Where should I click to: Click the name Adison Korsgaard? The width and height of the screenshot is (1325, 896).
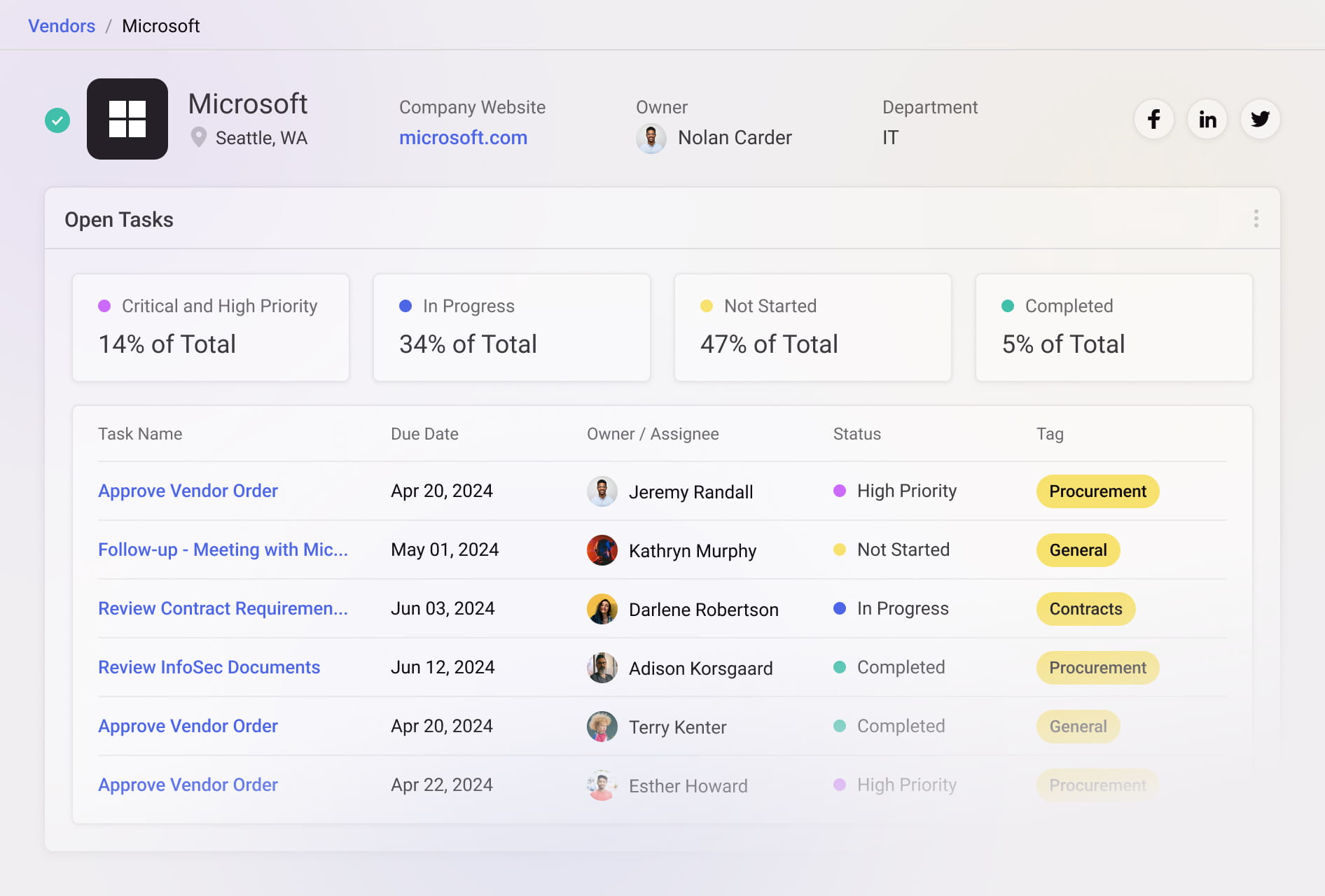tap(701, 668)
